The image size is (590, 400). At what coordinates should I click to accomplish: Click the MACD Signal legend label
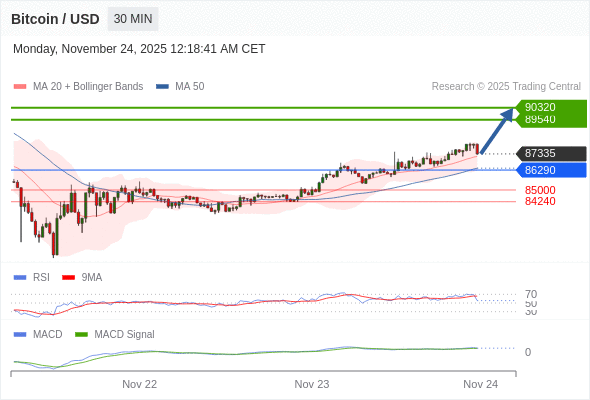(x=125, y=335)
